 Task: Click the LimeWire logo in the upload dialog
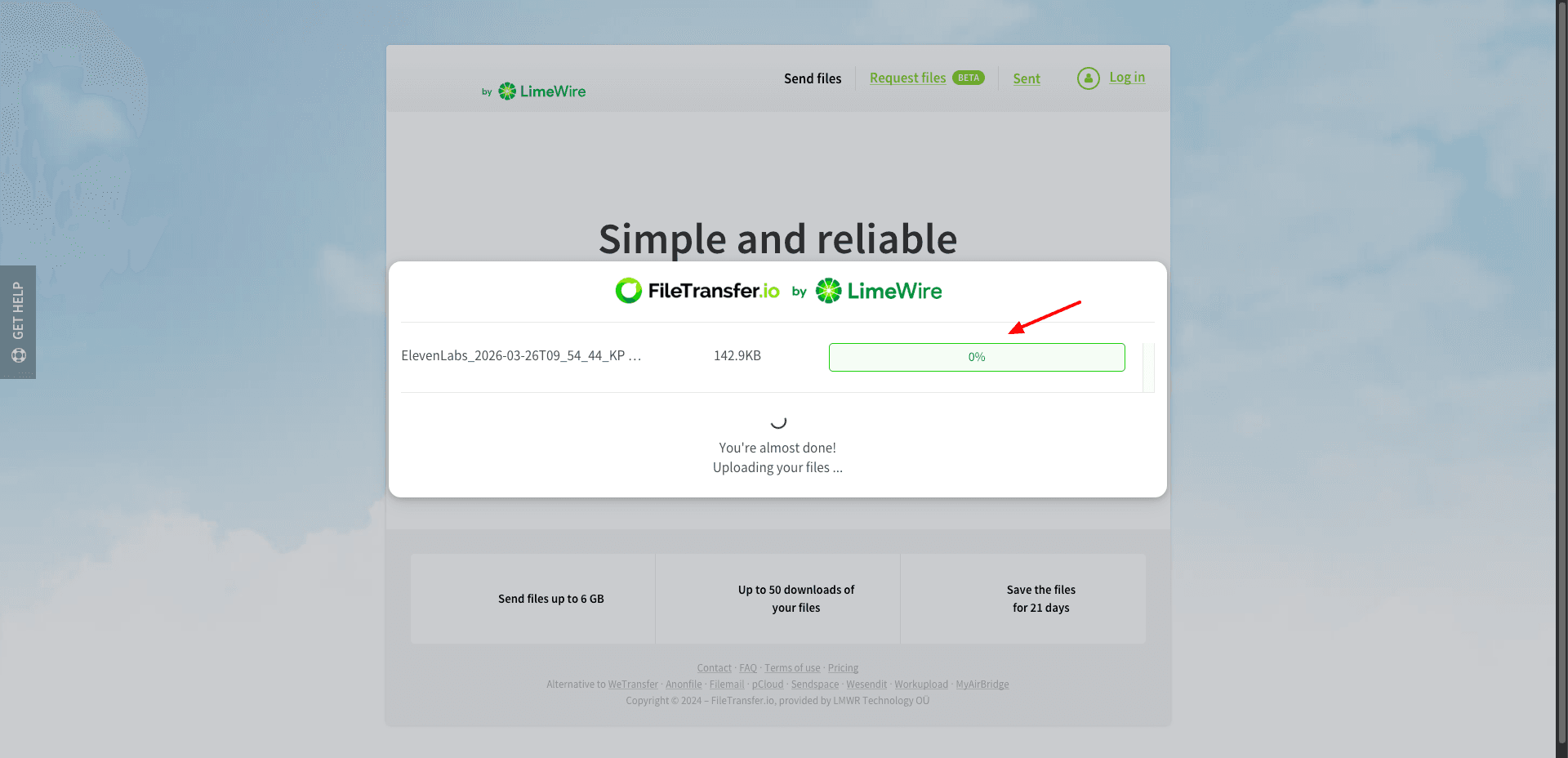pos(879,291)
